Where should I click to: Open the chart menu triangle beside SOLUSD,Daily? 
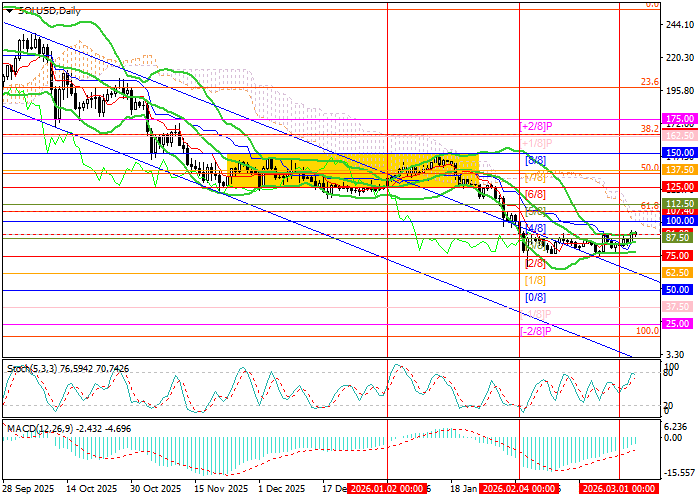tap(8, 11)
